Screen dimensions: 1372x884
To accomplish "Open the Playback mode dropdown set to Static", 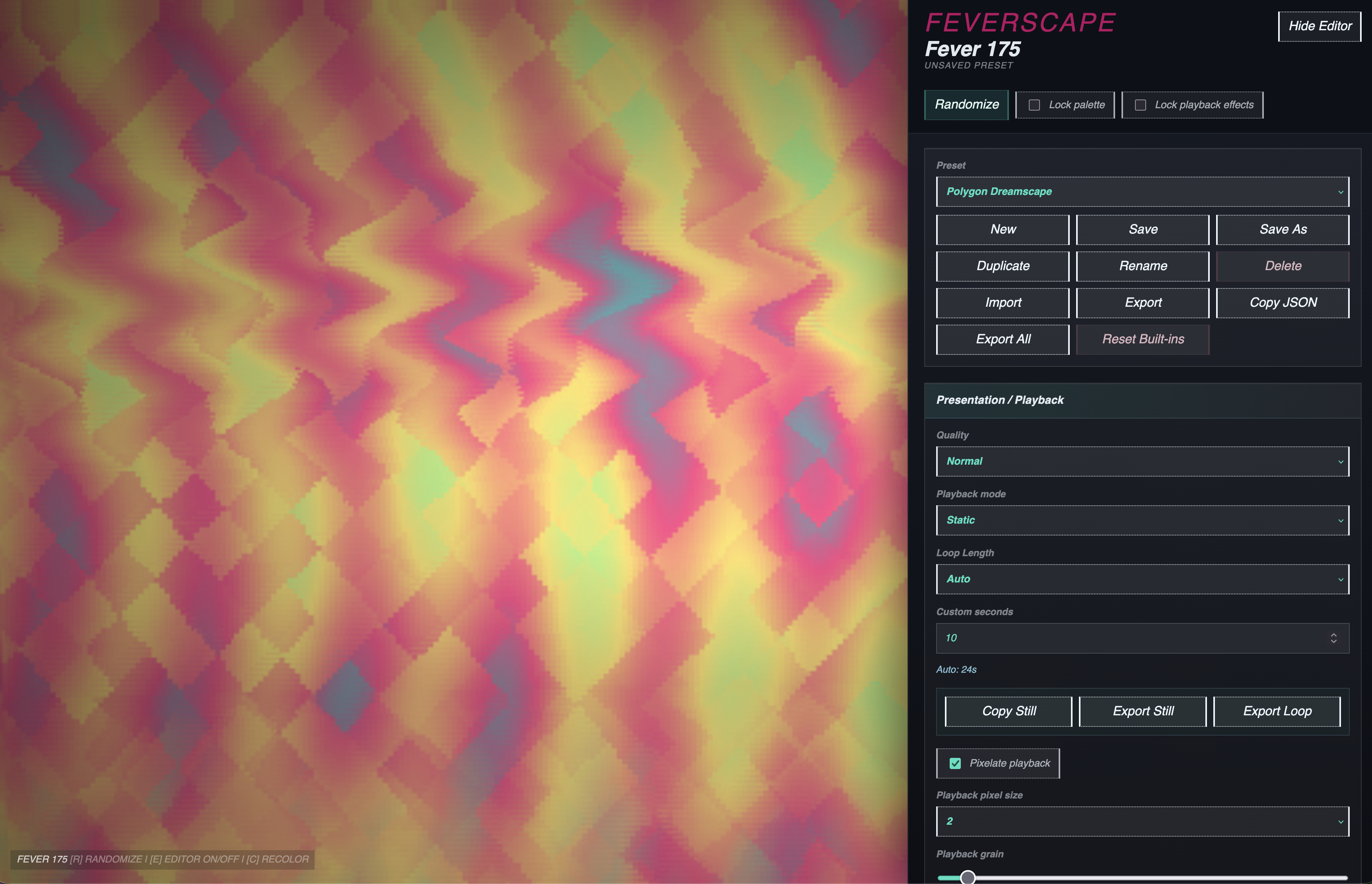I will tap(1143, 520).
